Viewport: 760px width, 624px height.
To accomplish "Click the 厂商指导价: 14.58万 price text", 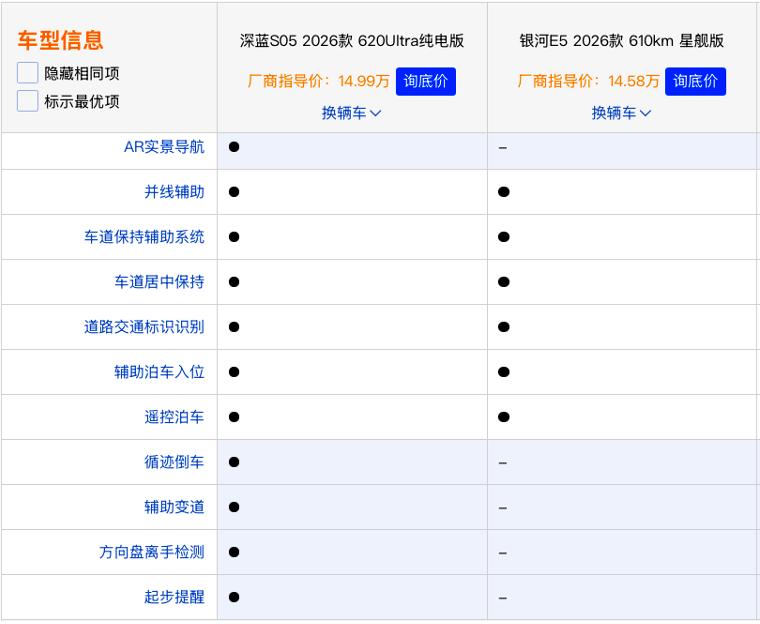I will pos(588,81).
